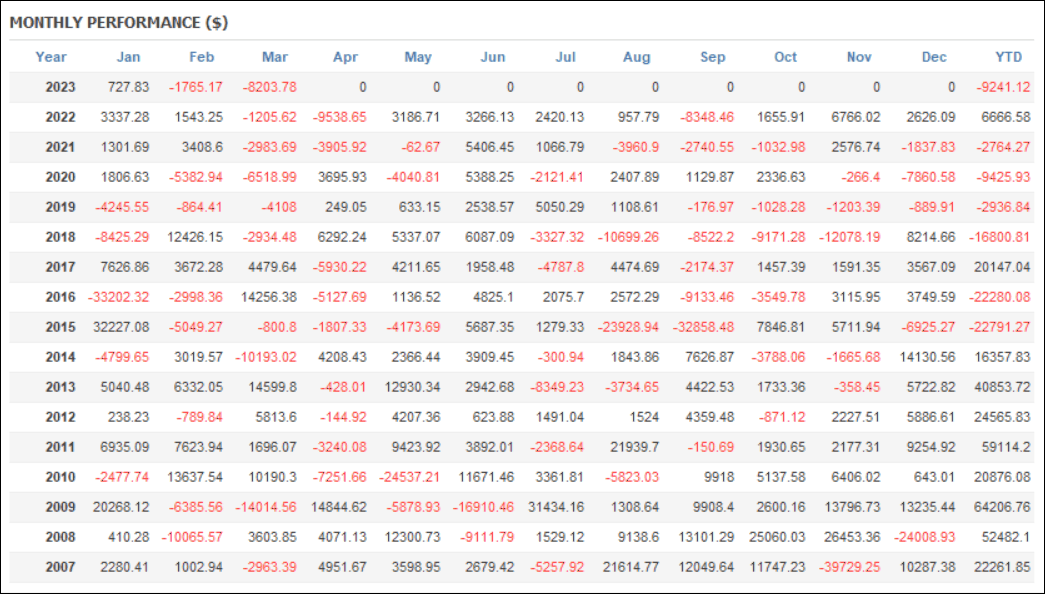Click the Aug column header

(636, 57)
